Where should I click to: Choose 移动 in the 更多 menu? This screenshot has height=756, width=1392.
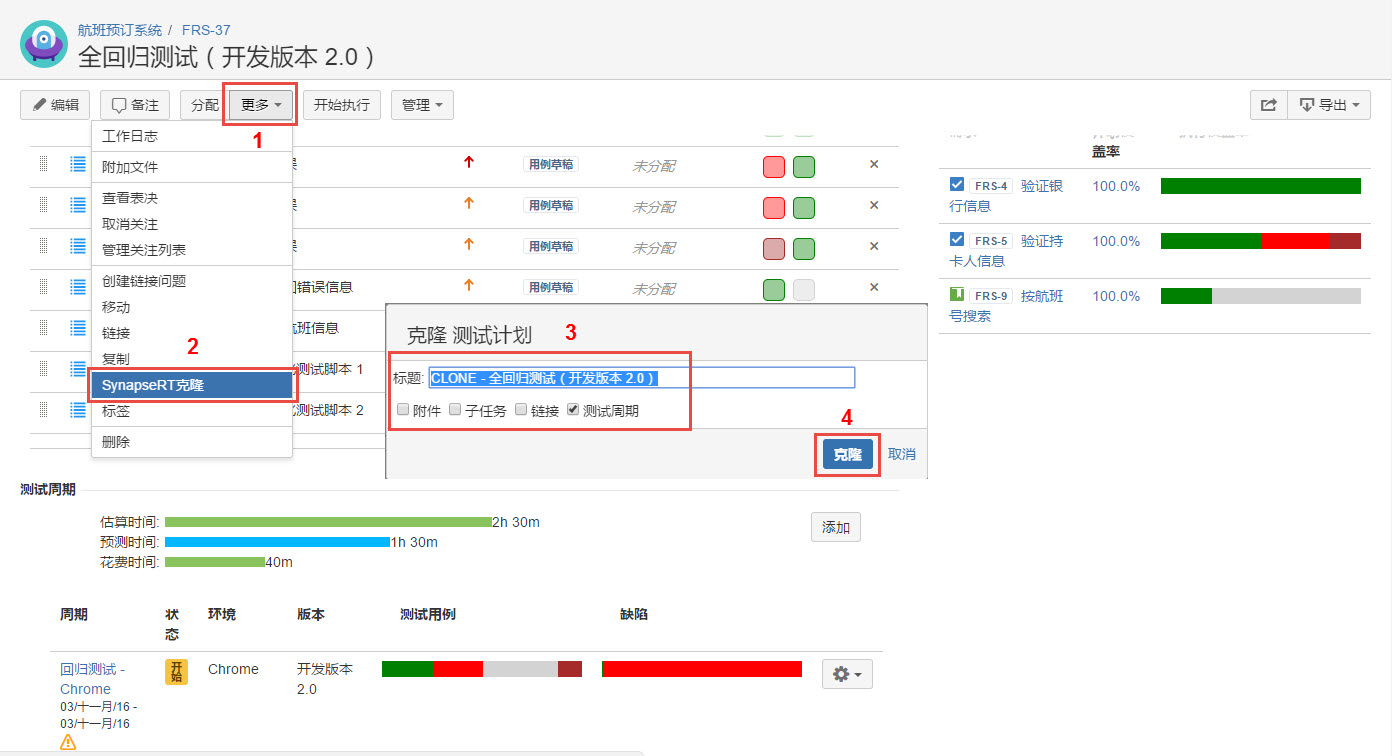pyautogui.click(x=192, y=307)
